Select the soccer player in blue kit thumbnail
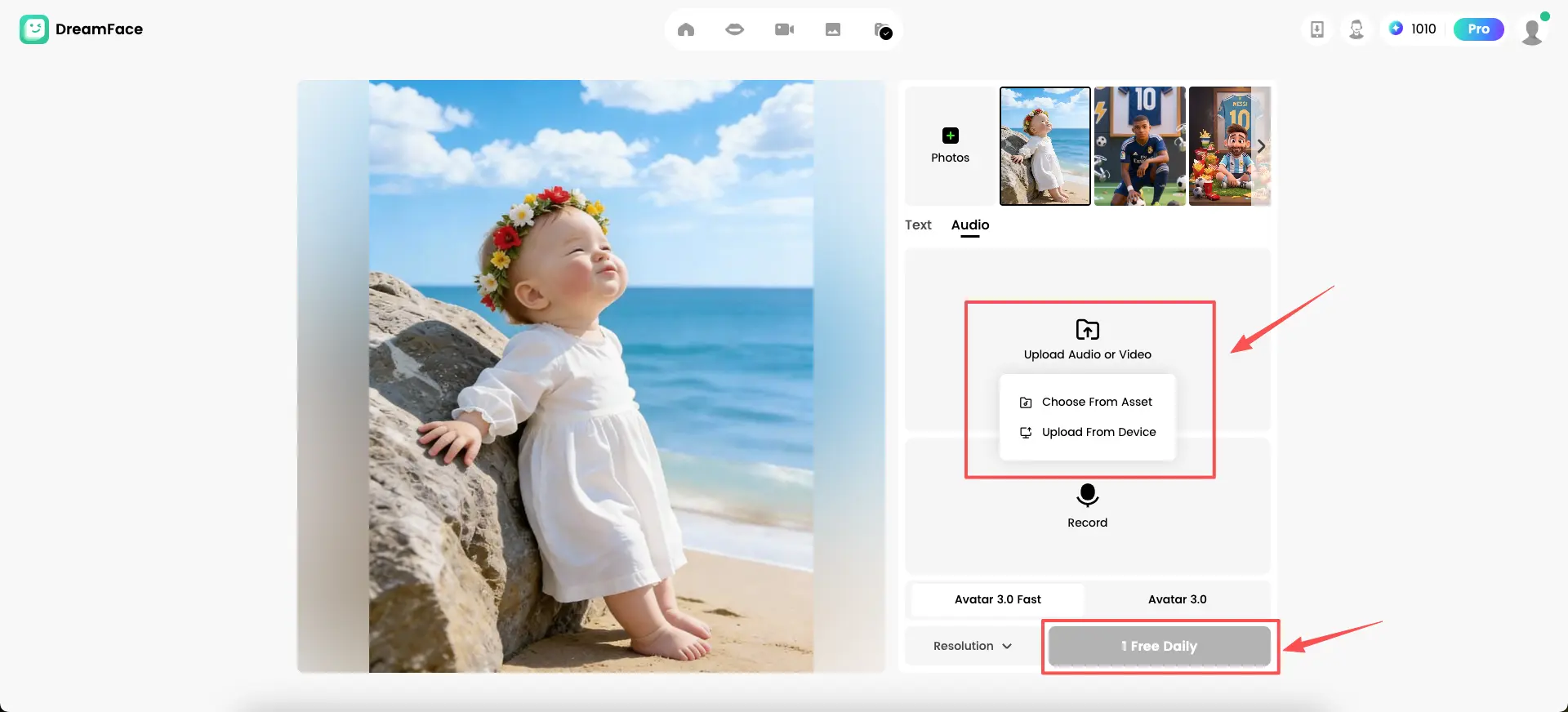 click(x=1139, y=146)
